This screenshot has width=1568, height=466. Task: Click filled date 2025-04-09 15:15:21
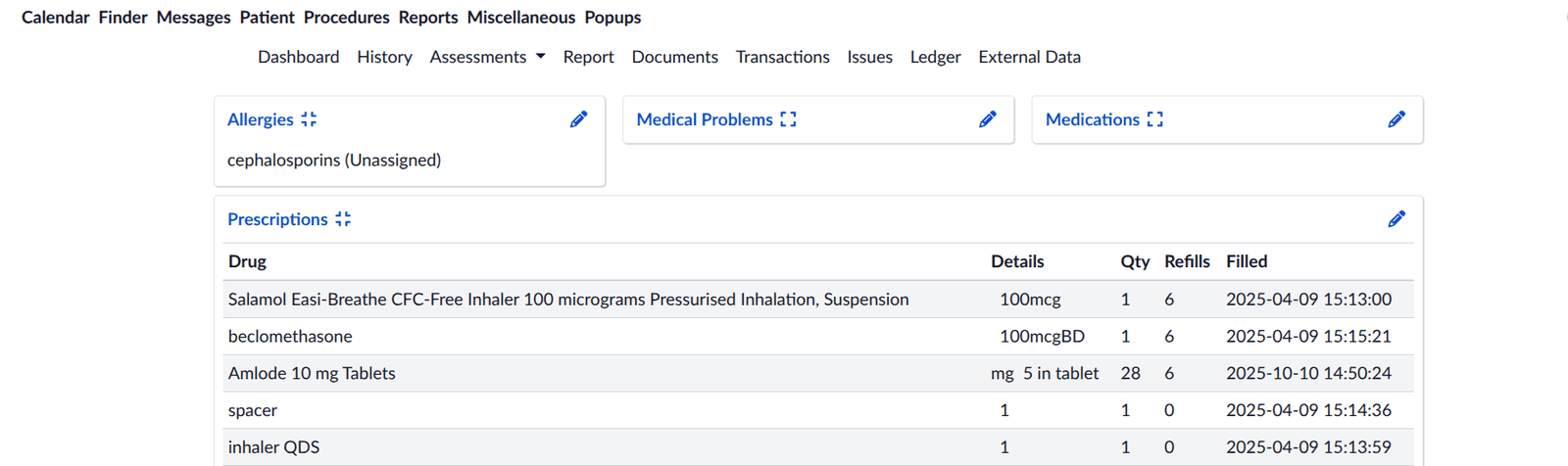point(1308,336)
